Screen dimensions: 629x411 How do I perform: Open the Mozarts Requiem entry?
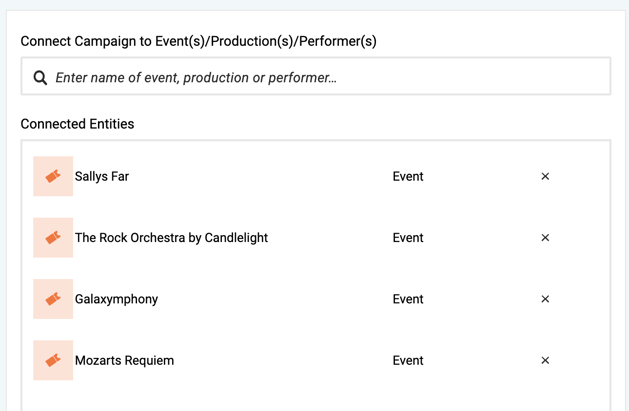[x=124, y=360]
